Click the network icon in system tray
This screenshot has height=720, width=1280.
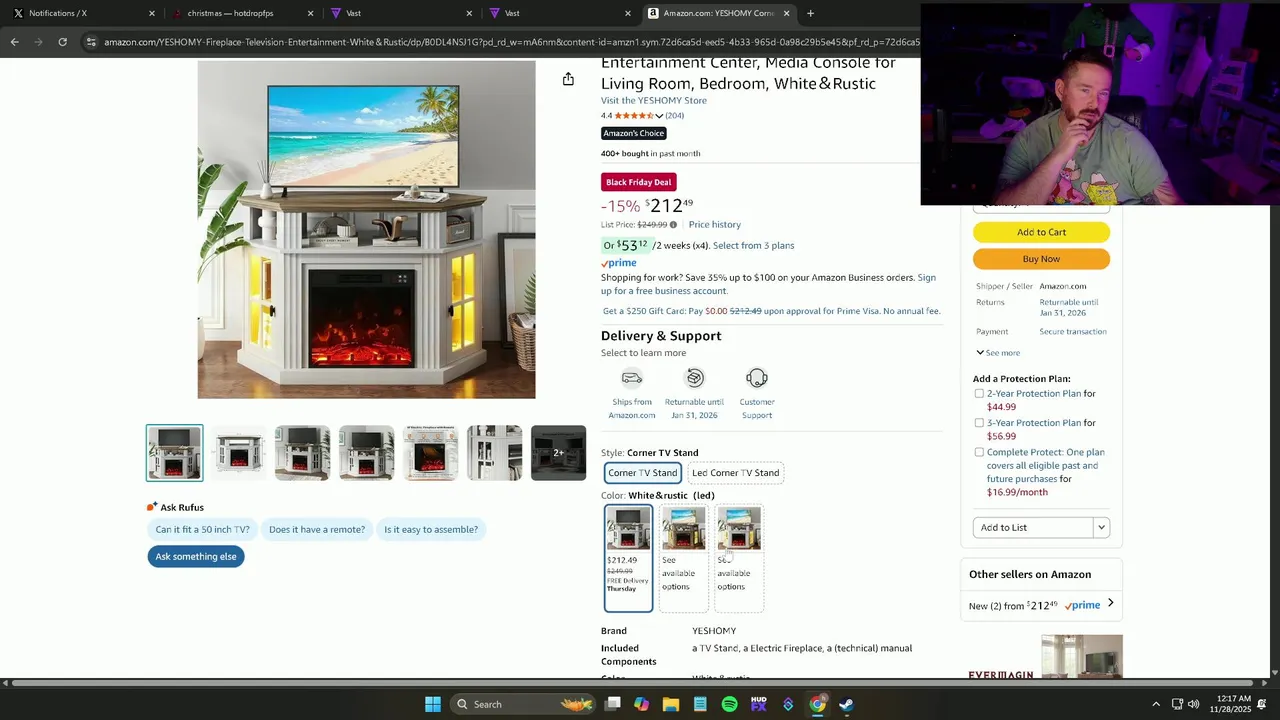tap(1177, 704)
